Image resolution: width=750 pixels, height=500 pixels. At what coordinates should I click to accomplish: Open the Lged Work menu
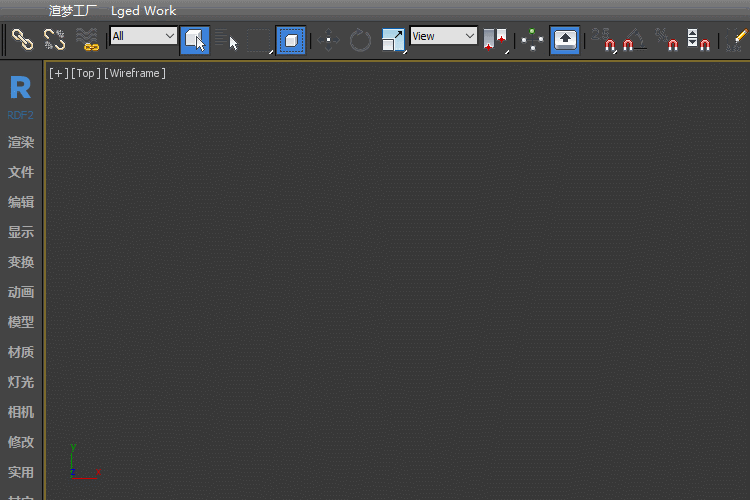coord(143,11)
